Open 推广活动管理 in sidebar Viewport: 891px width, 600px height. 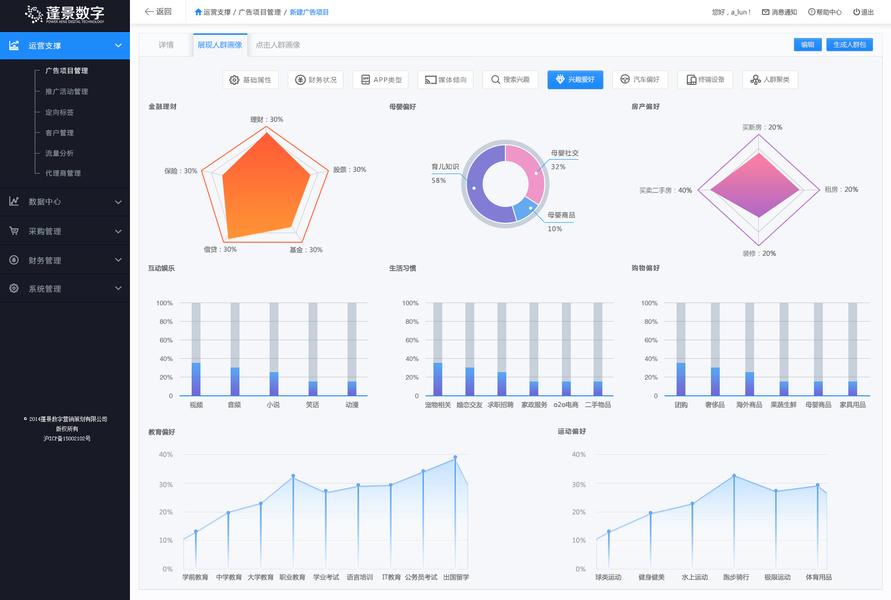pos(66,91)
